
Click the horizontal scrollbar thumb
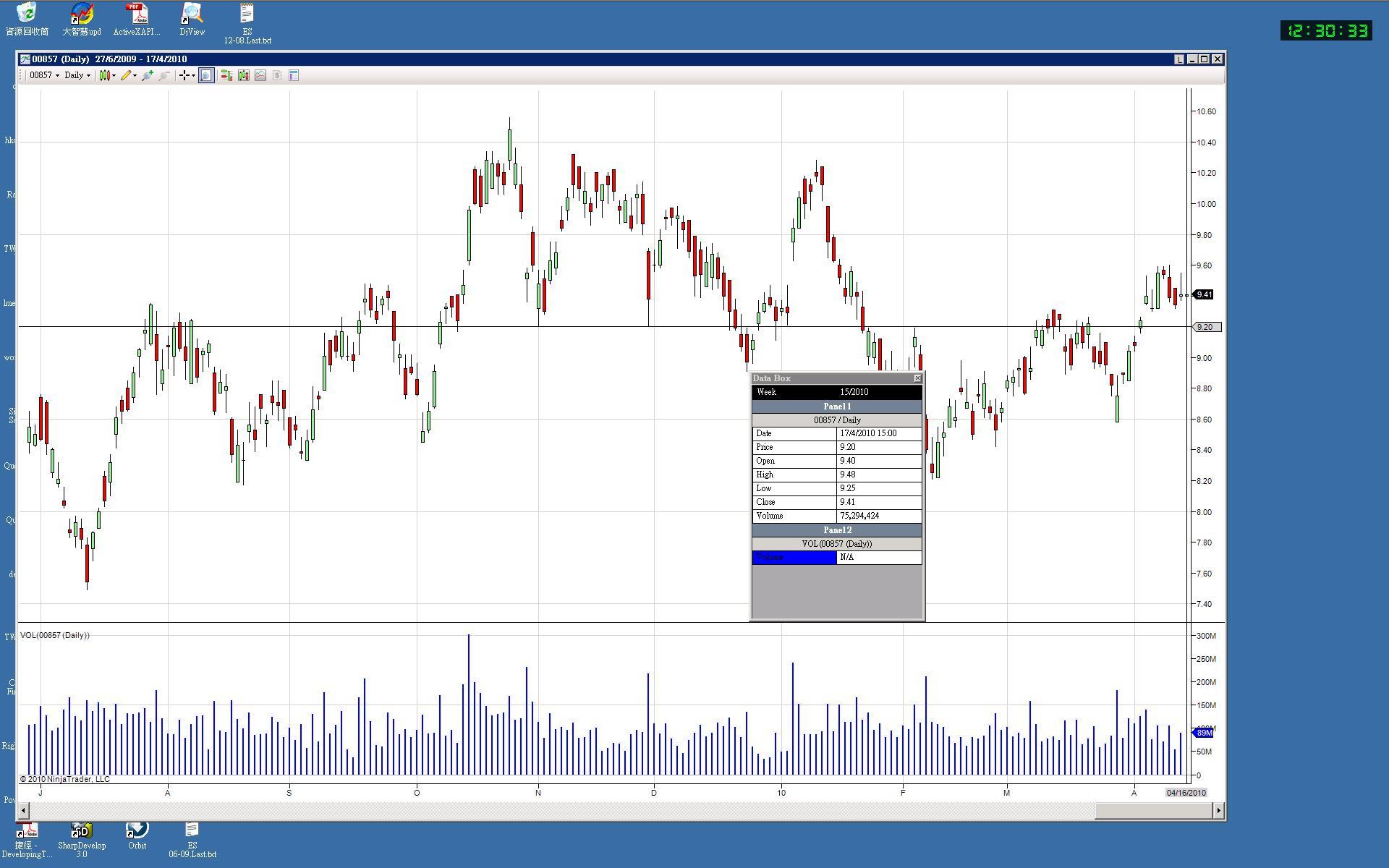(1153, 811)
